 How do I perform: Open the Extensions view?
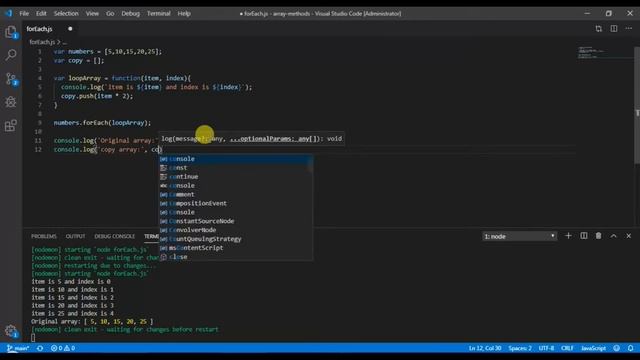(11, 125)
